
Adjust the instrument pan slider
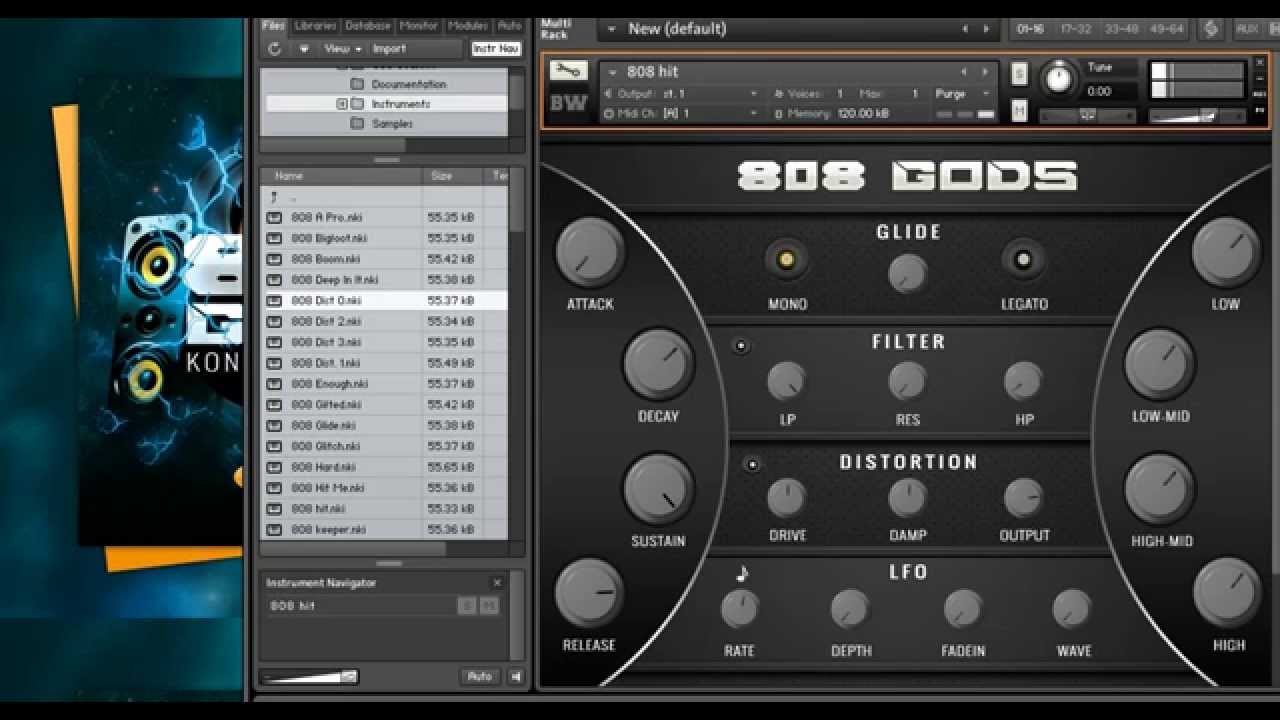[1087, 116]
